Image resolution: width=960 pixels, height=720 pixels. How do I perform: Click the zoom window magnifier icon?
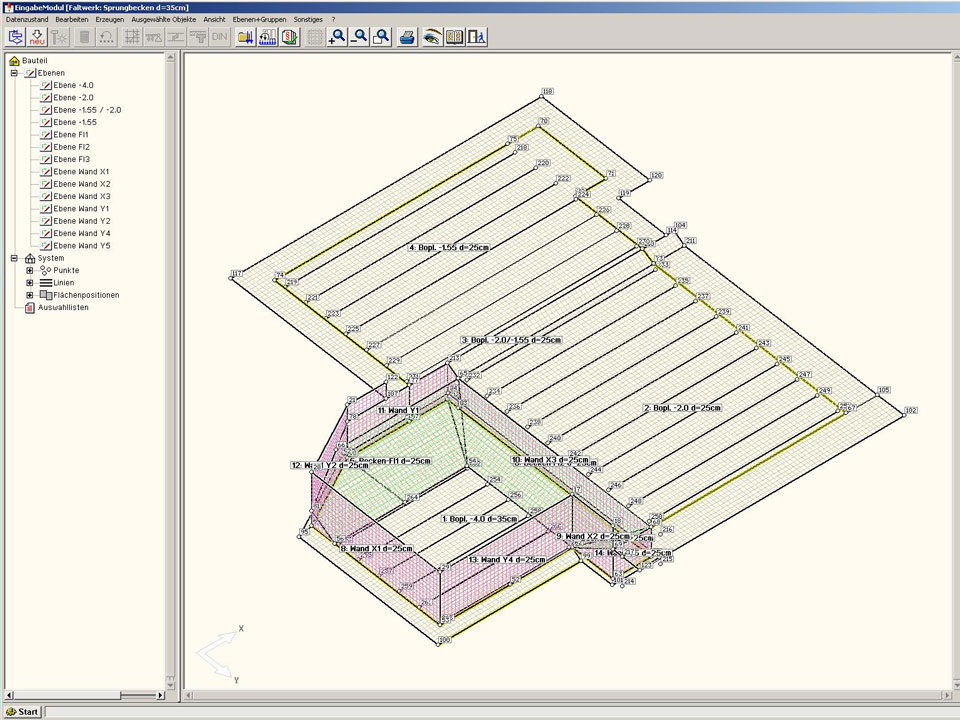coord(381,37)
